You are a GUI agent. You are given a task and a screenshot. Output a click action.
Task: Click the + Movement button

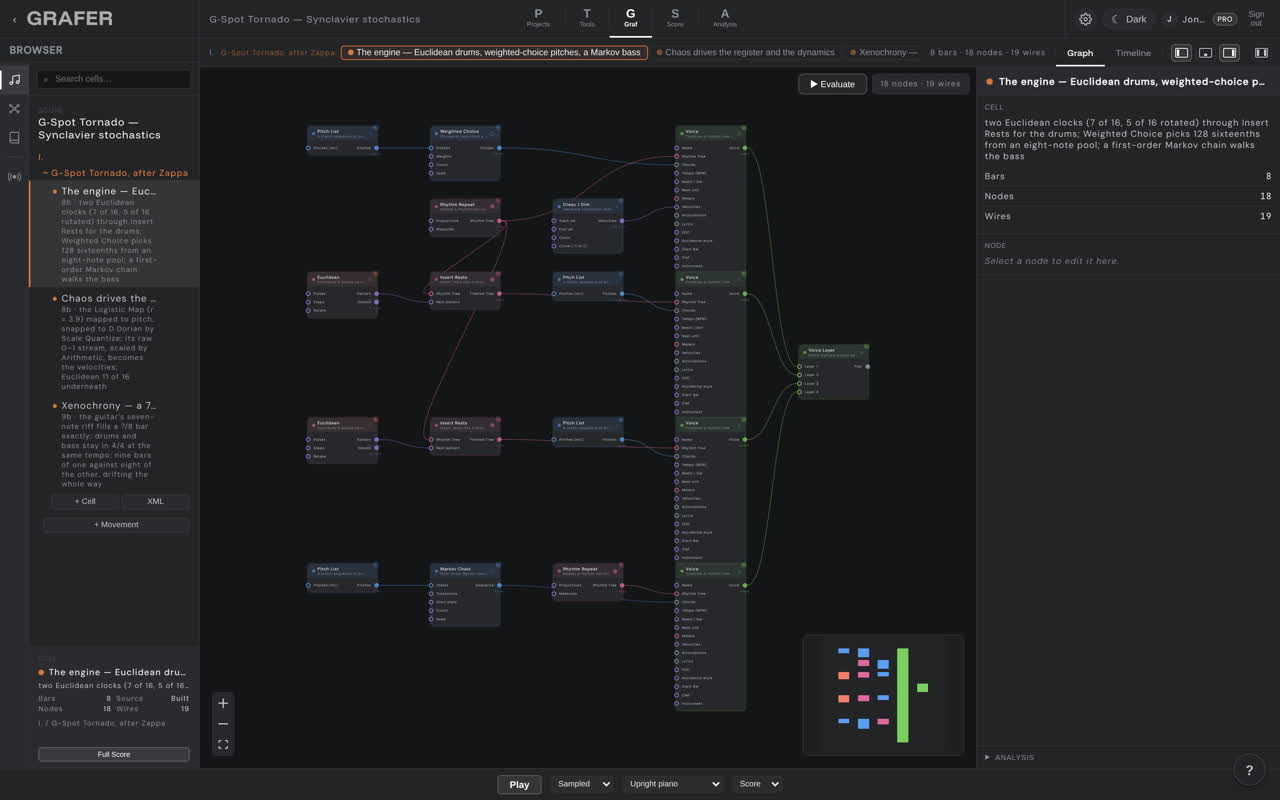point(116,524)
